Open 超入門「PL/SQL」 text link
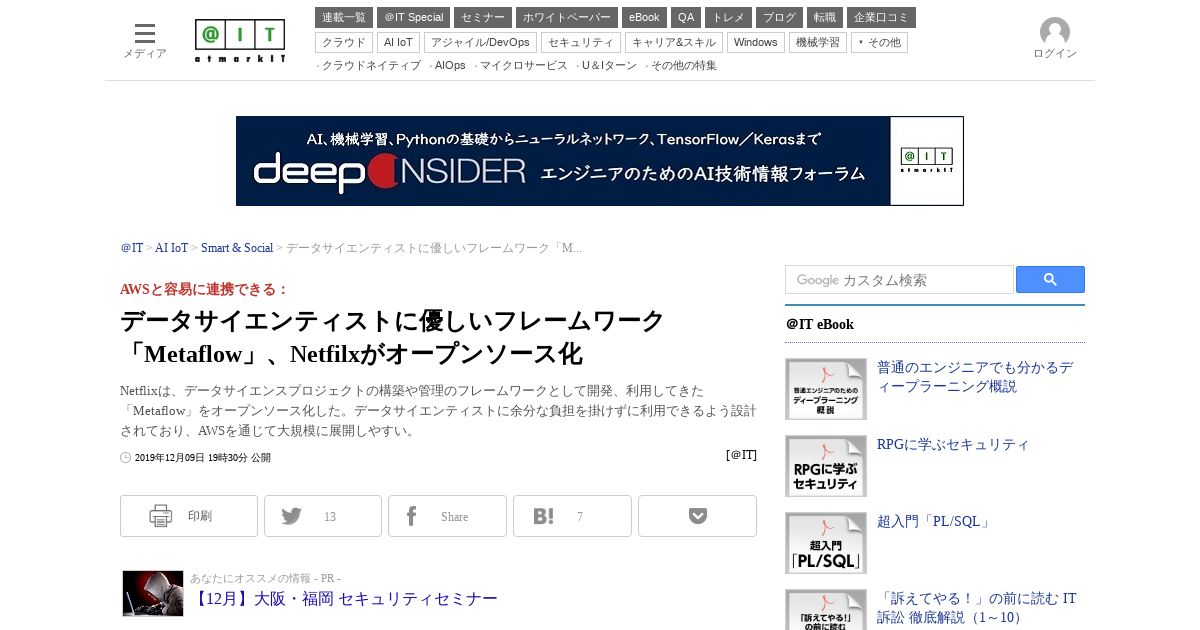Screen dimensions: 1200x630 point(935,522)
